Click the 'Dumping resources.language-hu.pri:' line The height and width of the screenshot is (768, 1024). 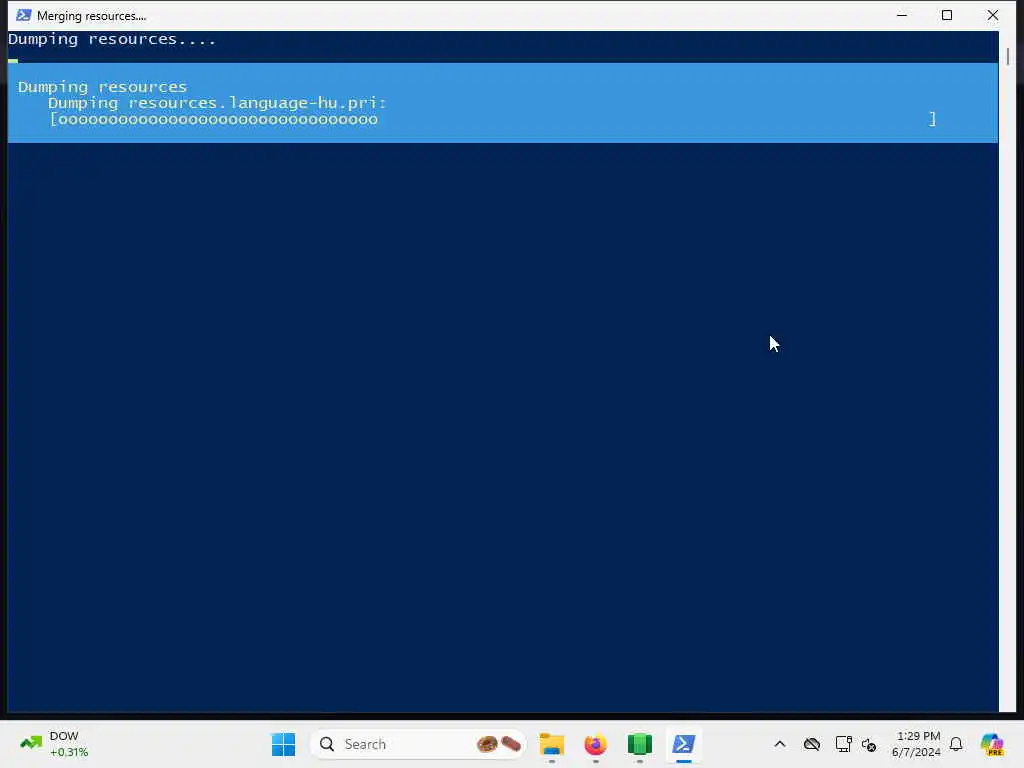[217, 103]
